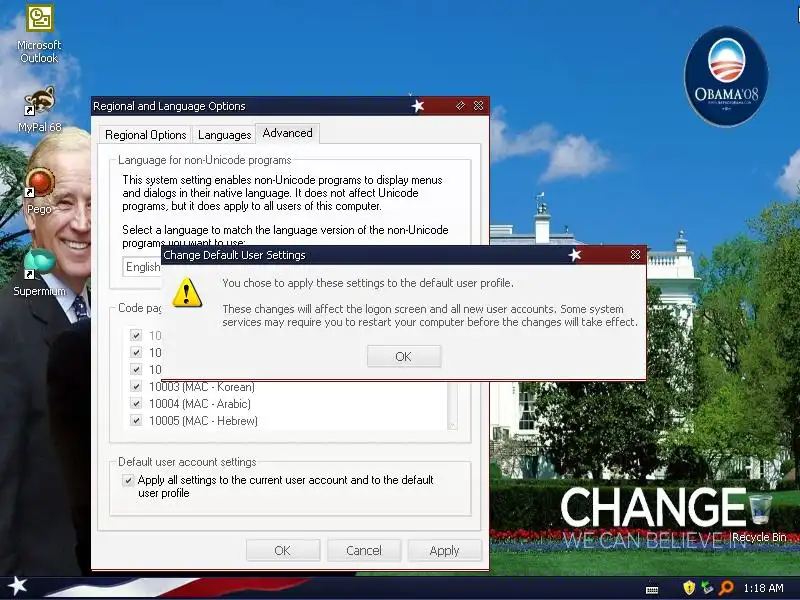The image size is (800, 600).
Task: Click the star Start button on taskbar
Action: [x=17, y=586]
